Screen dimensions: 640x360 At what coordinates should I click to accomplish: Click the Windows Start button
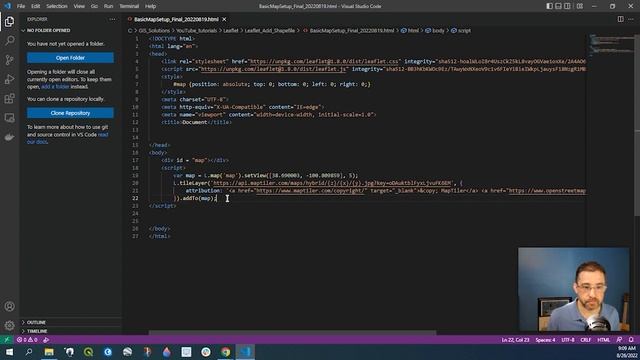pos(9,352)
